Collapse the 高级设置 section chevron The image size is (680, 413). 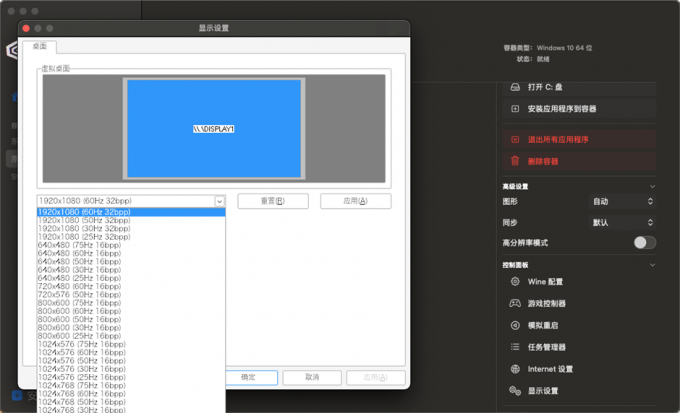point(652,187)
